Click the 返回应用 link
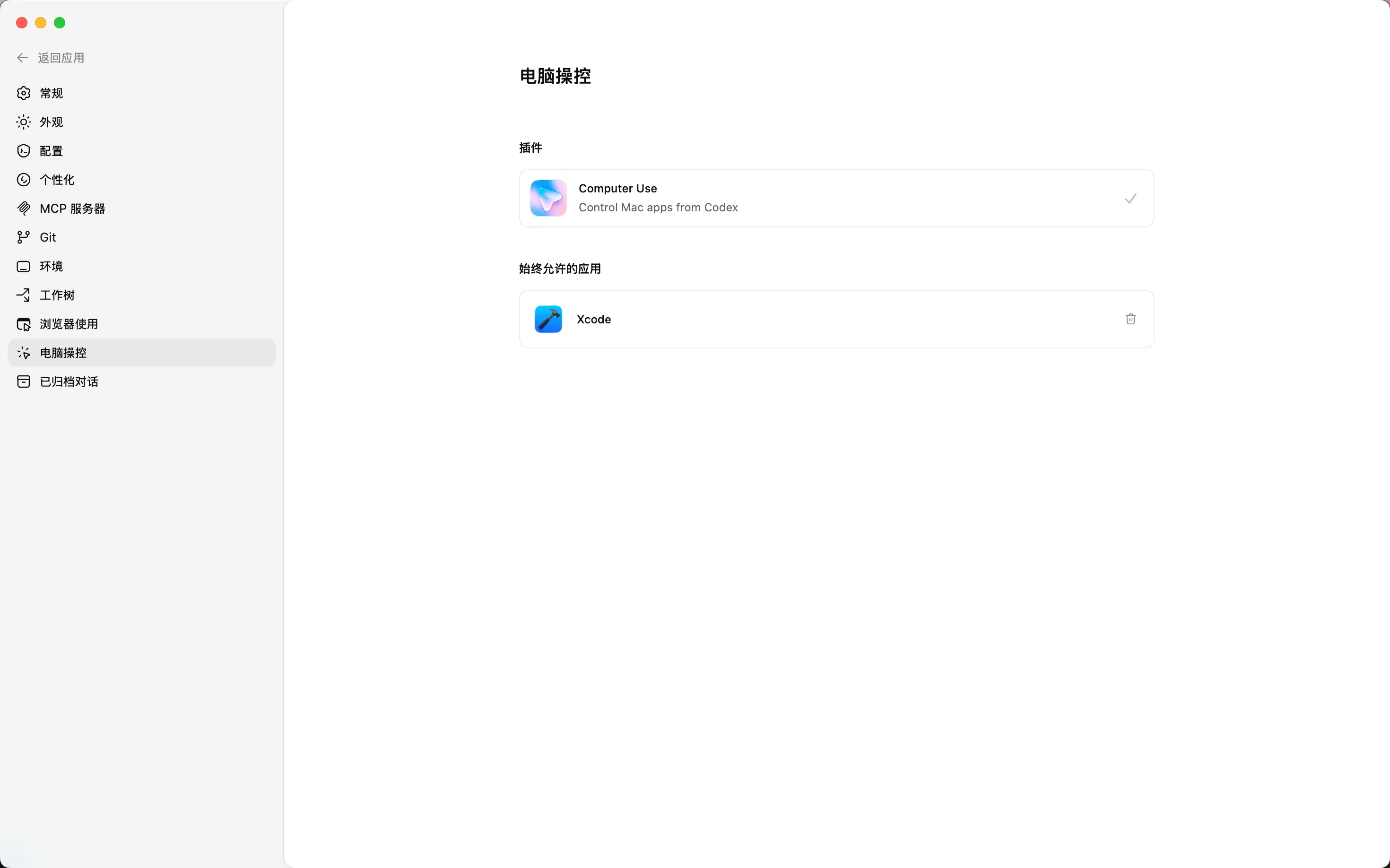The image size is (1390, 868). tap(61, 58)
